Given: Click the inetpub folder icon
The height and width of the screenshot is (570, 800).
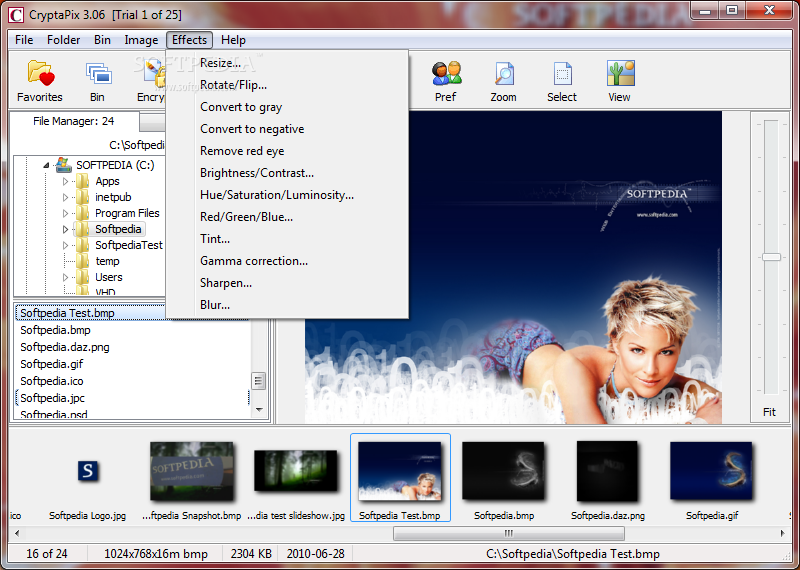Looking at the screenshot, I should click(x=82, y=197).
